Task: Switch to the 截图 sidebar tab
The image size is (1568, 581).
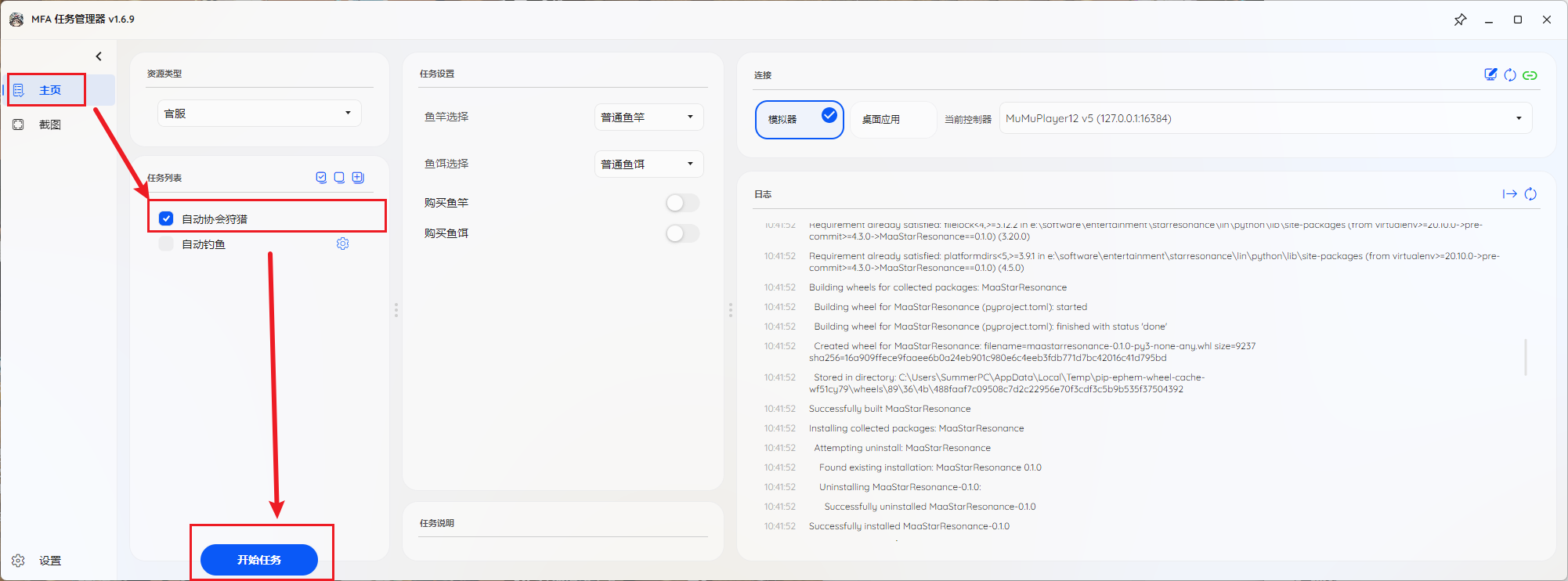Action: [49, 125]
